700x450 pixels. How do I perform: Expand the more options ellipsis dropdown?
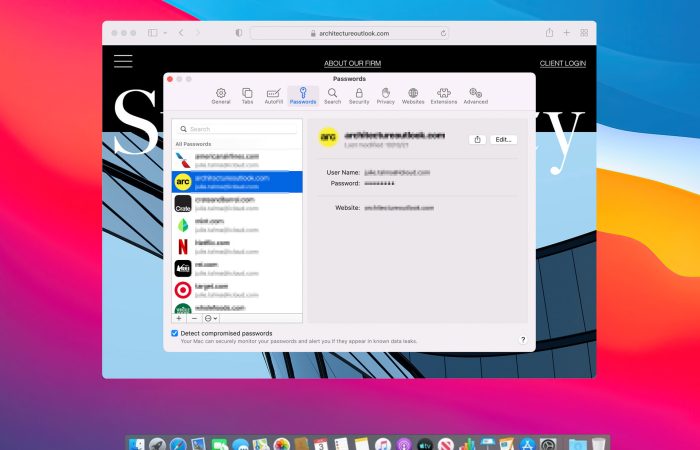[x=211, y=318]
